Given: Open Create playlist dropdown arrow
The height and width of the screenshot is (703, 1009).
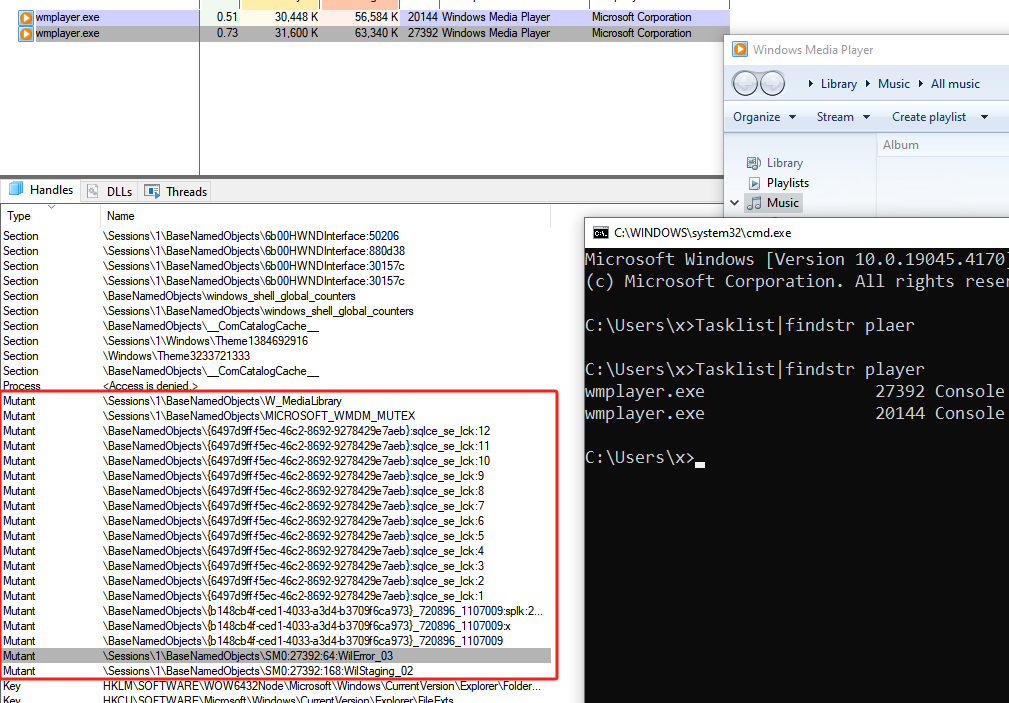Looking at the screenshot, I should [x=984, y=117].
